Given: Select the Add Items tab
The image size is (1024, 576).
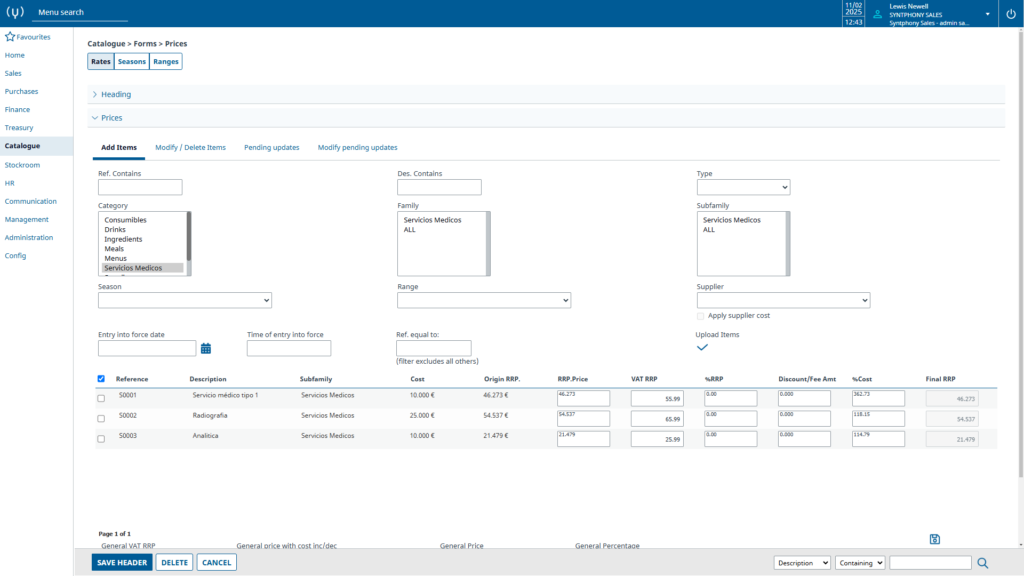Looking at the screenshot, I should coord(119,148).
